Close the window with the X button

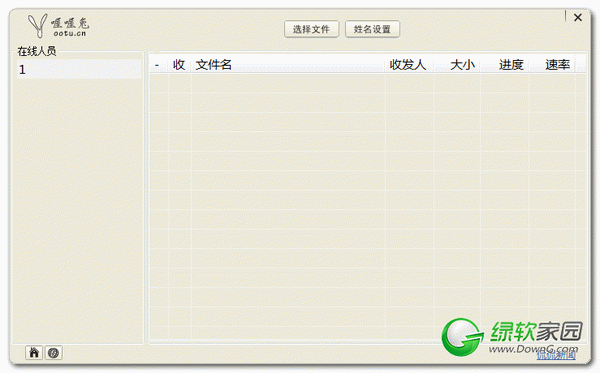[578, 17]
